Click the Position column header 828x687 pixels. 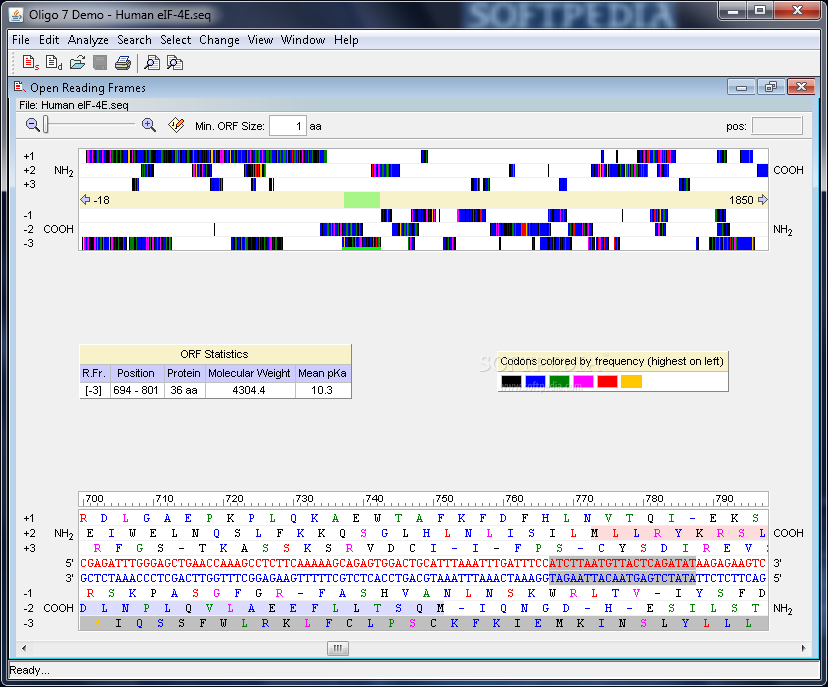click(136, 373)
